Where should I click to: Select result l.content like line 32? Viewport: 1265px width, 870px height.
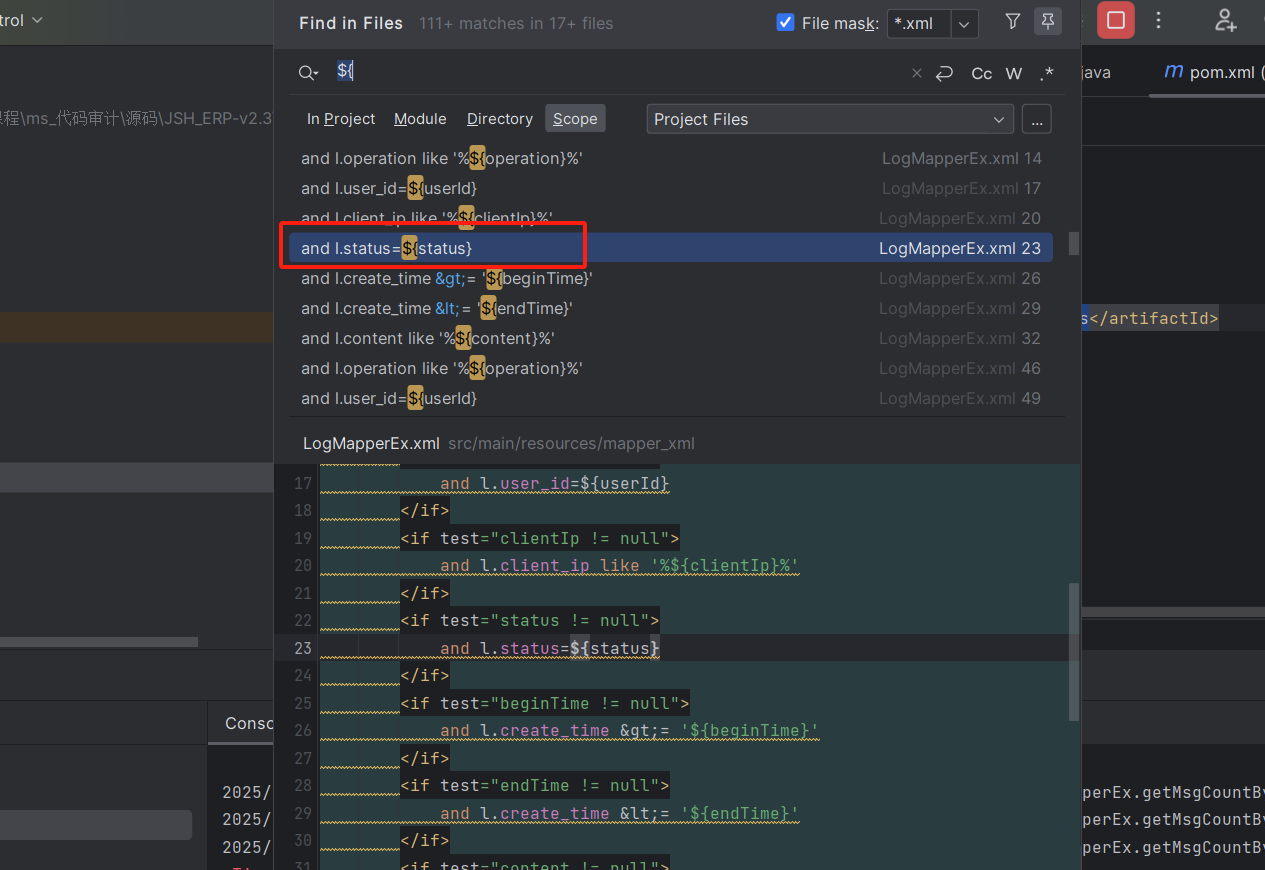point(671,338)
